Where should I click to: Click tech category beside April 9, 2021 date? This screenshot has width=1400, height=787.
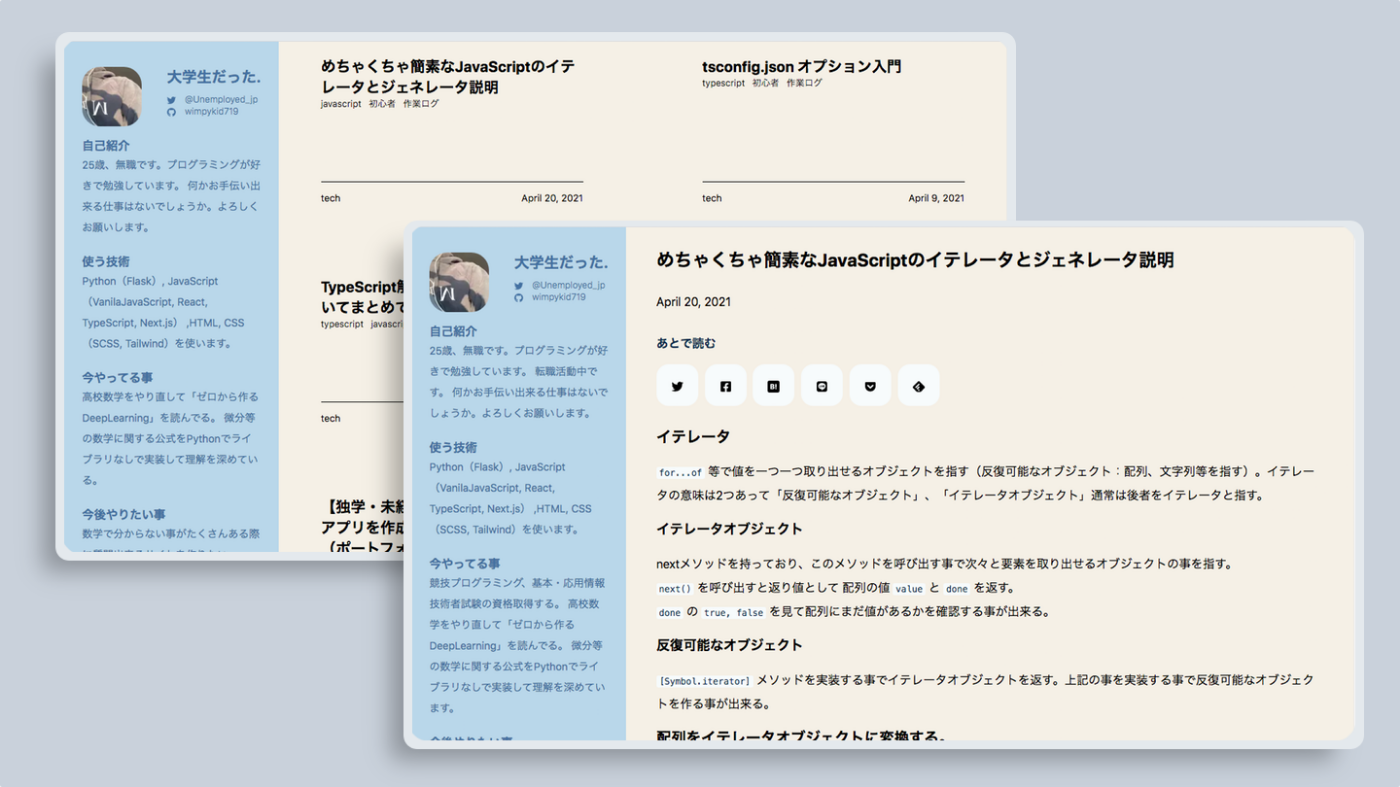click(712, 198)
